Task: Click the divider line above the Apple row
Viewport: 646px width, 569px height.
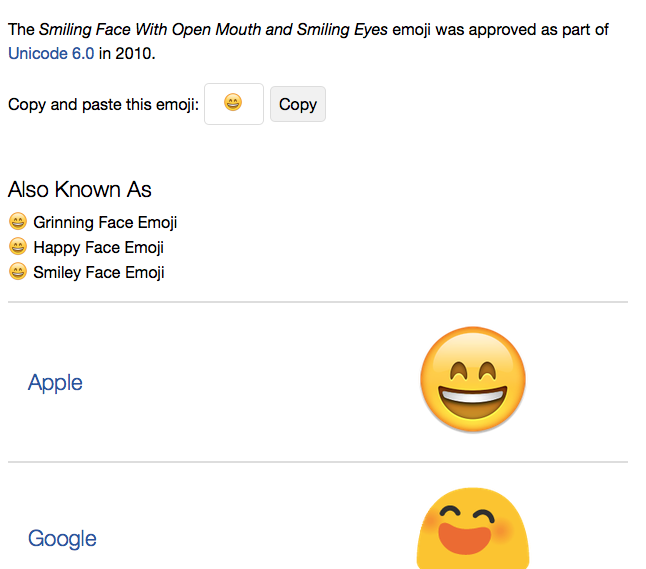Action: [318, 302]
